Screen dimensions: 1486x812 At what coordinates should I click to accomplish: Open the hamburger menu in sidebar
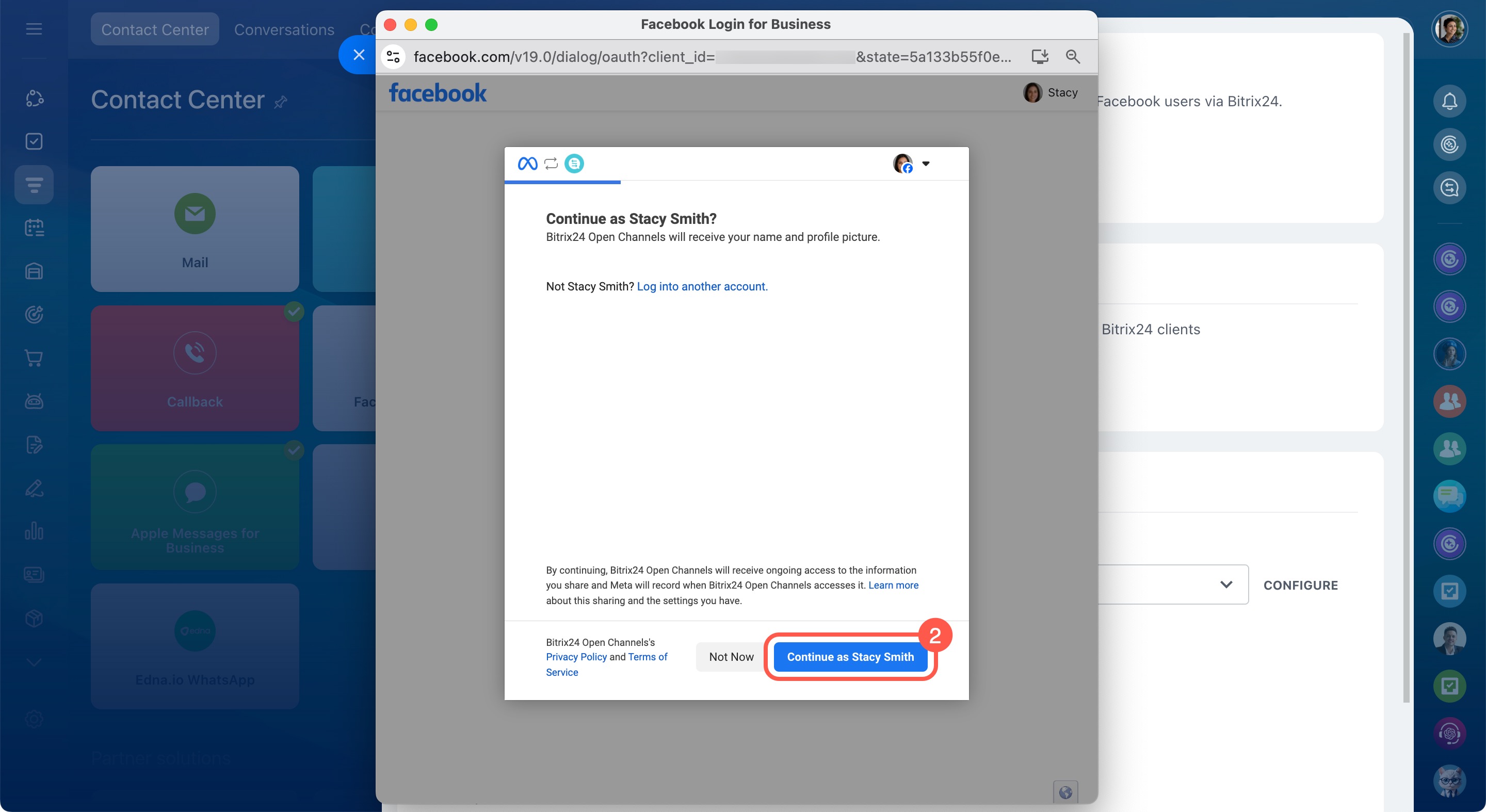[34, 29]
